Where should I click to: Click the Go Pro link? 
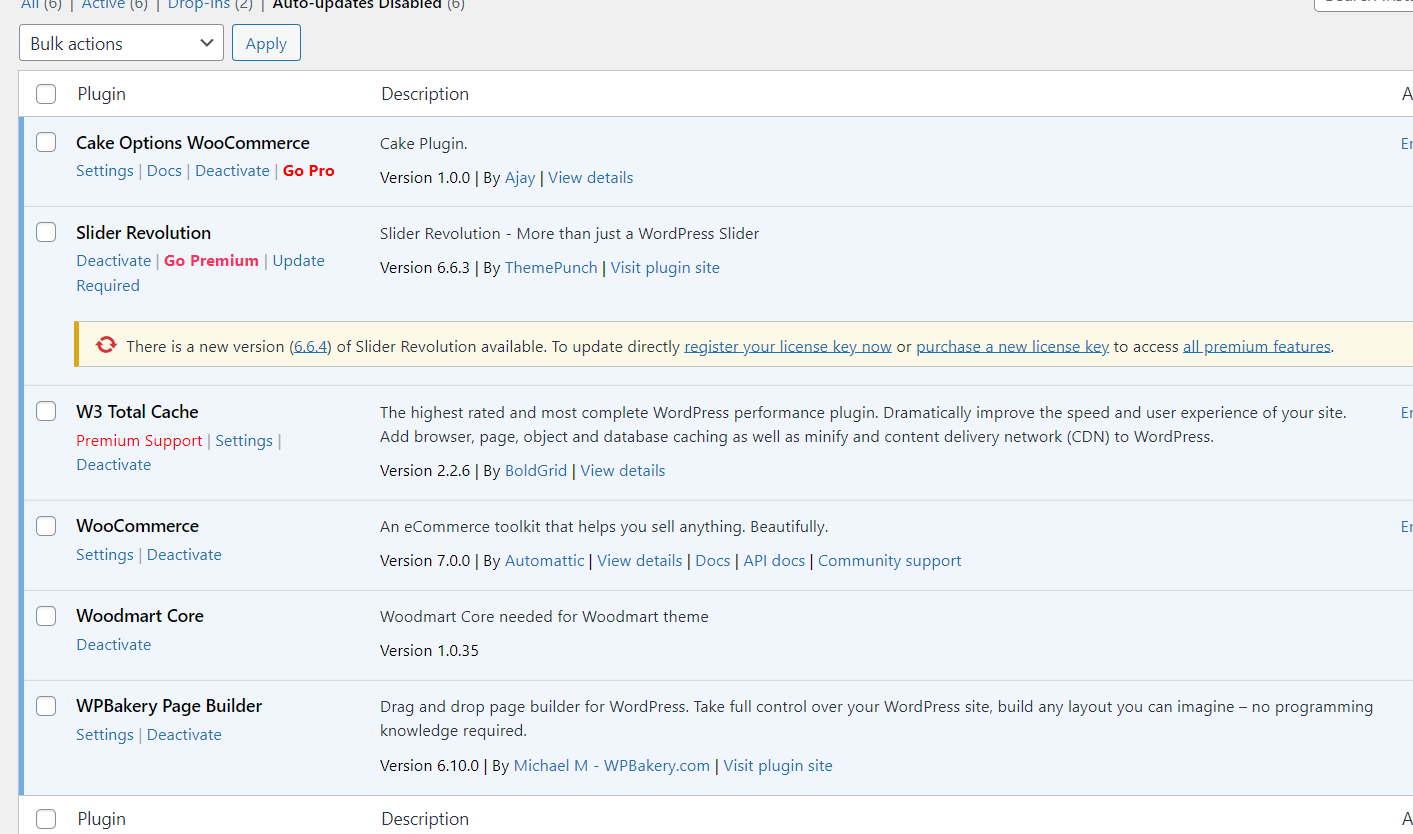[309, 171]
